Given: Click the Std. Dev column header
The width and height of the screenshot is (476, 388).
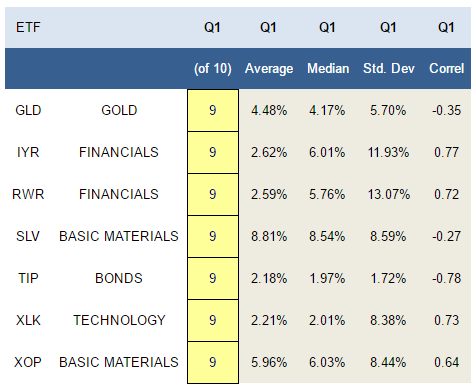Looking at the screenshot, I should coord(389,68).
